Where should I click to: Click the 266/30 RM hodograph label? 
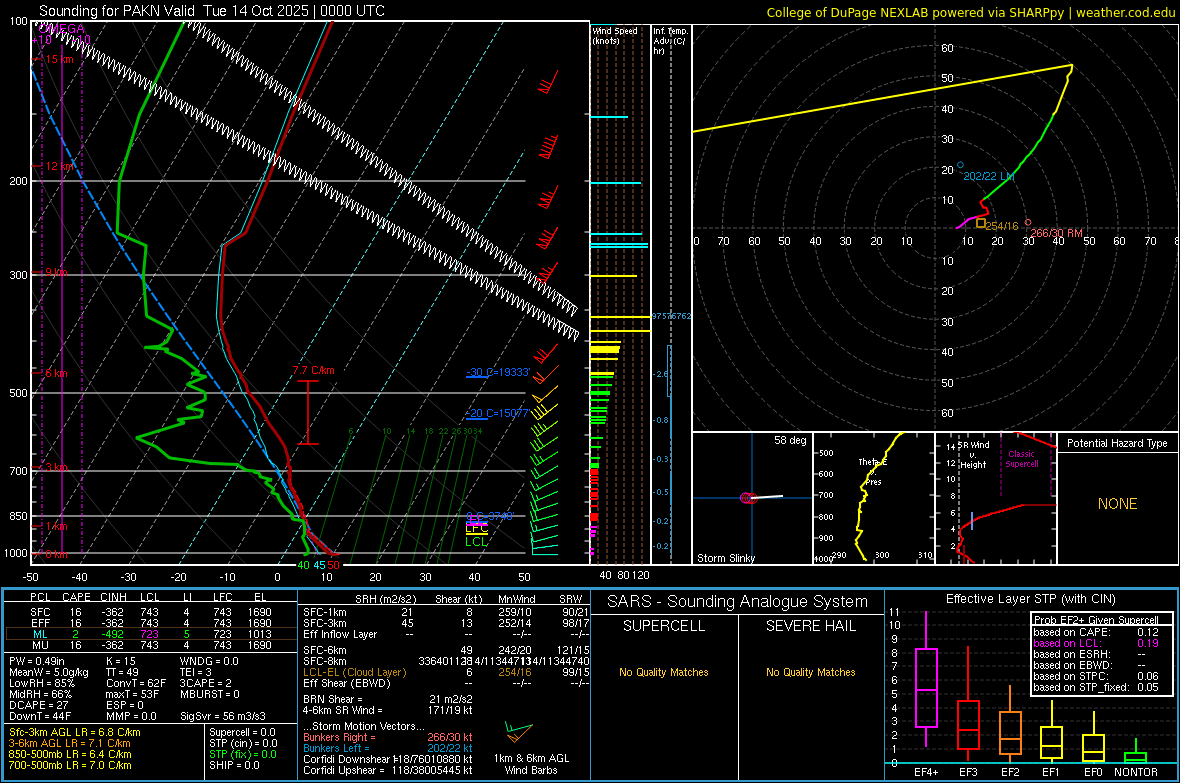[x=1057, y=233]
